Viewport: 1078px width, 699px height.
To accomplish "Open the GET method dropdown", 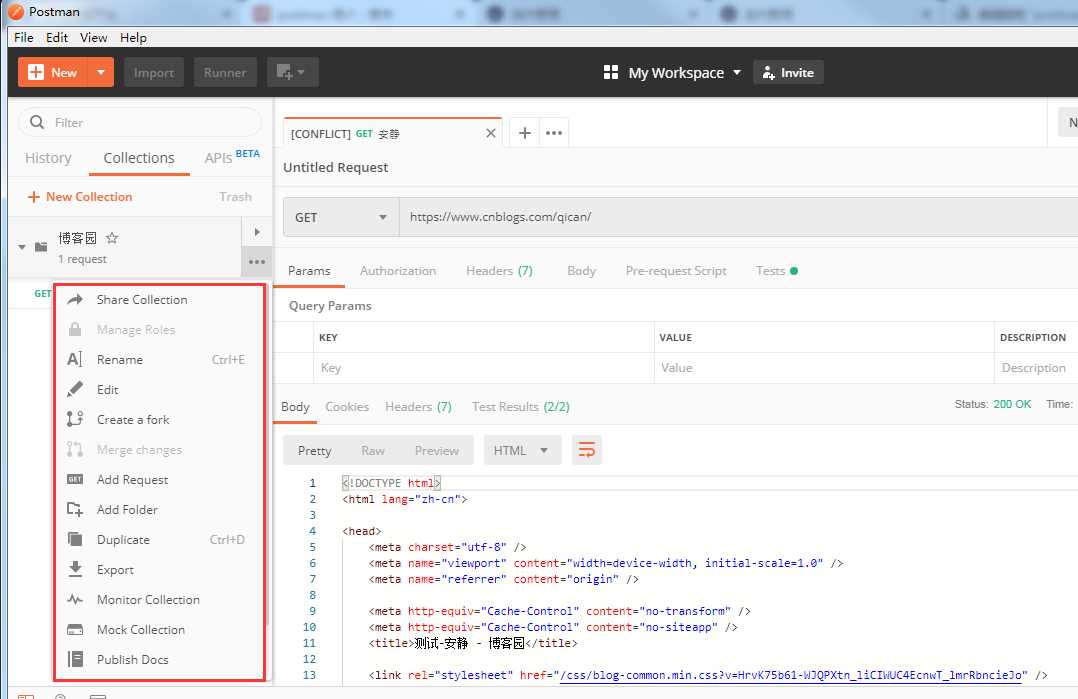I will (341, 217).
